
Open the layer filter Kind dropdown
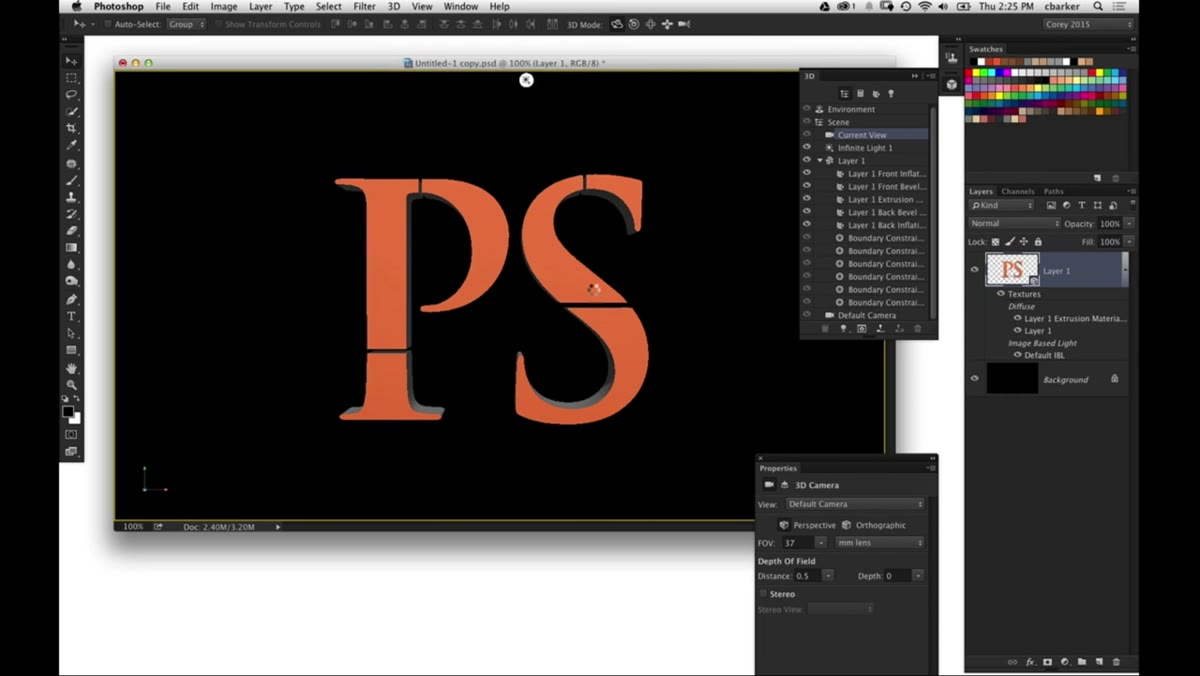pyautogui.click(x=1001, y=206)
